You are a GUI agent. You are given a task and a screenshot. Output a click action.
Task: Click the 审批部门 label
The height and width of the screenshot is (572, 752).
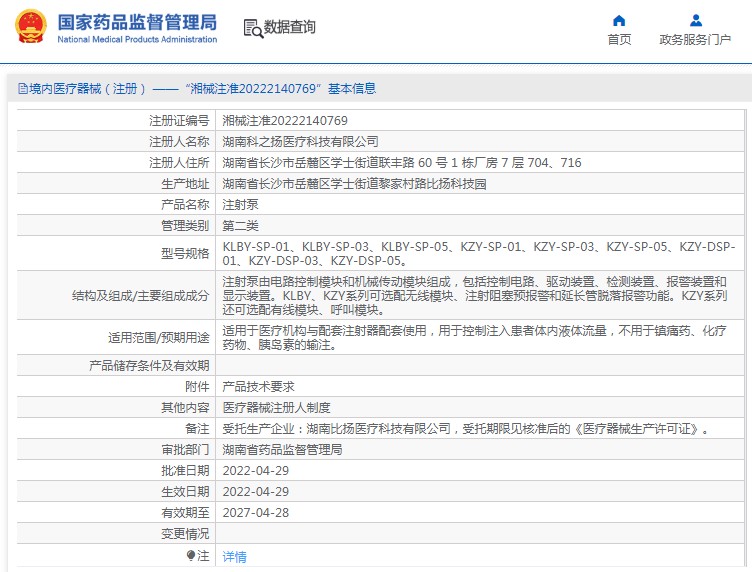pyautogui.click(x=185, y=450)
